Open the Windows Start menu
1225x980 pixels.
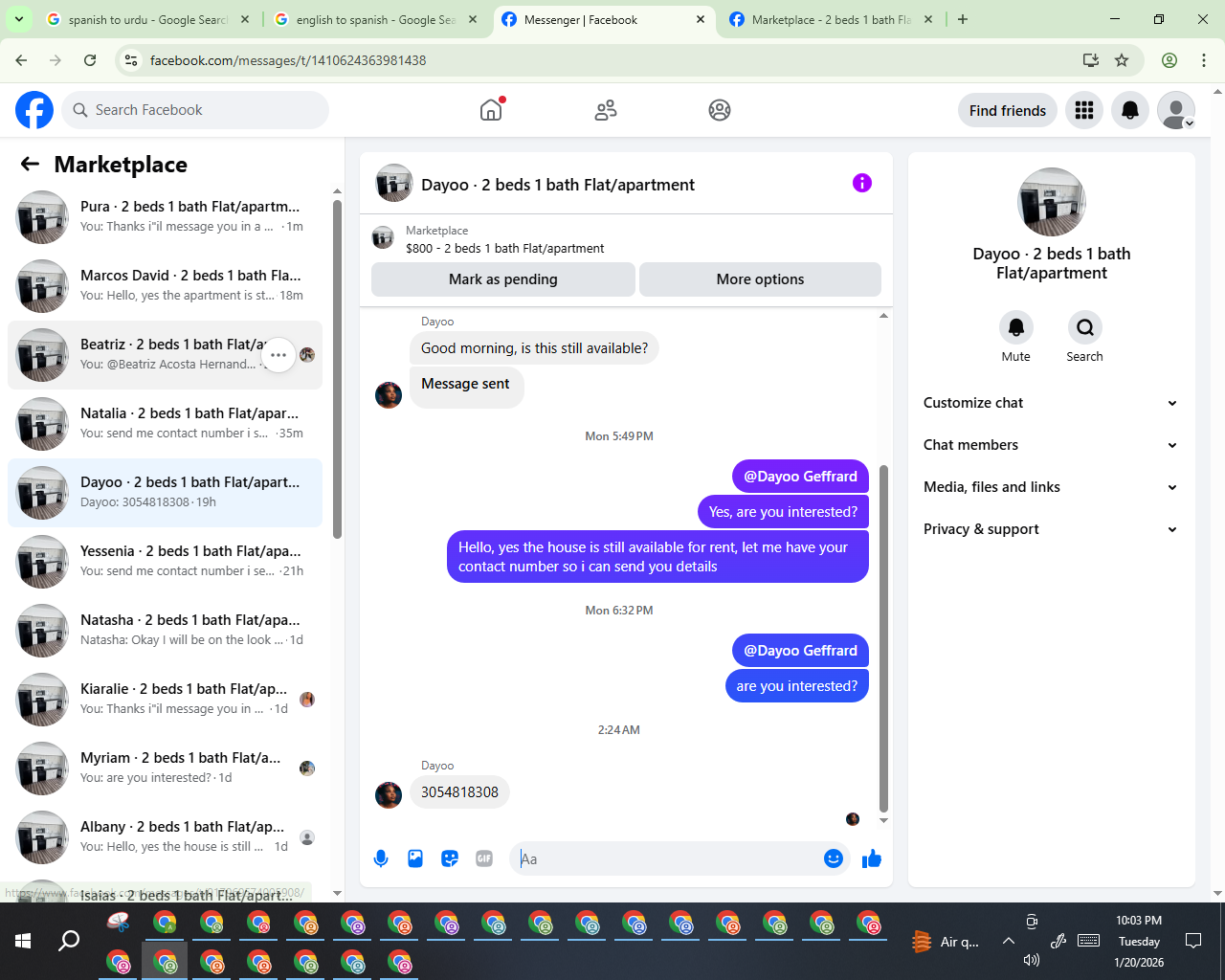pos(23,941)
